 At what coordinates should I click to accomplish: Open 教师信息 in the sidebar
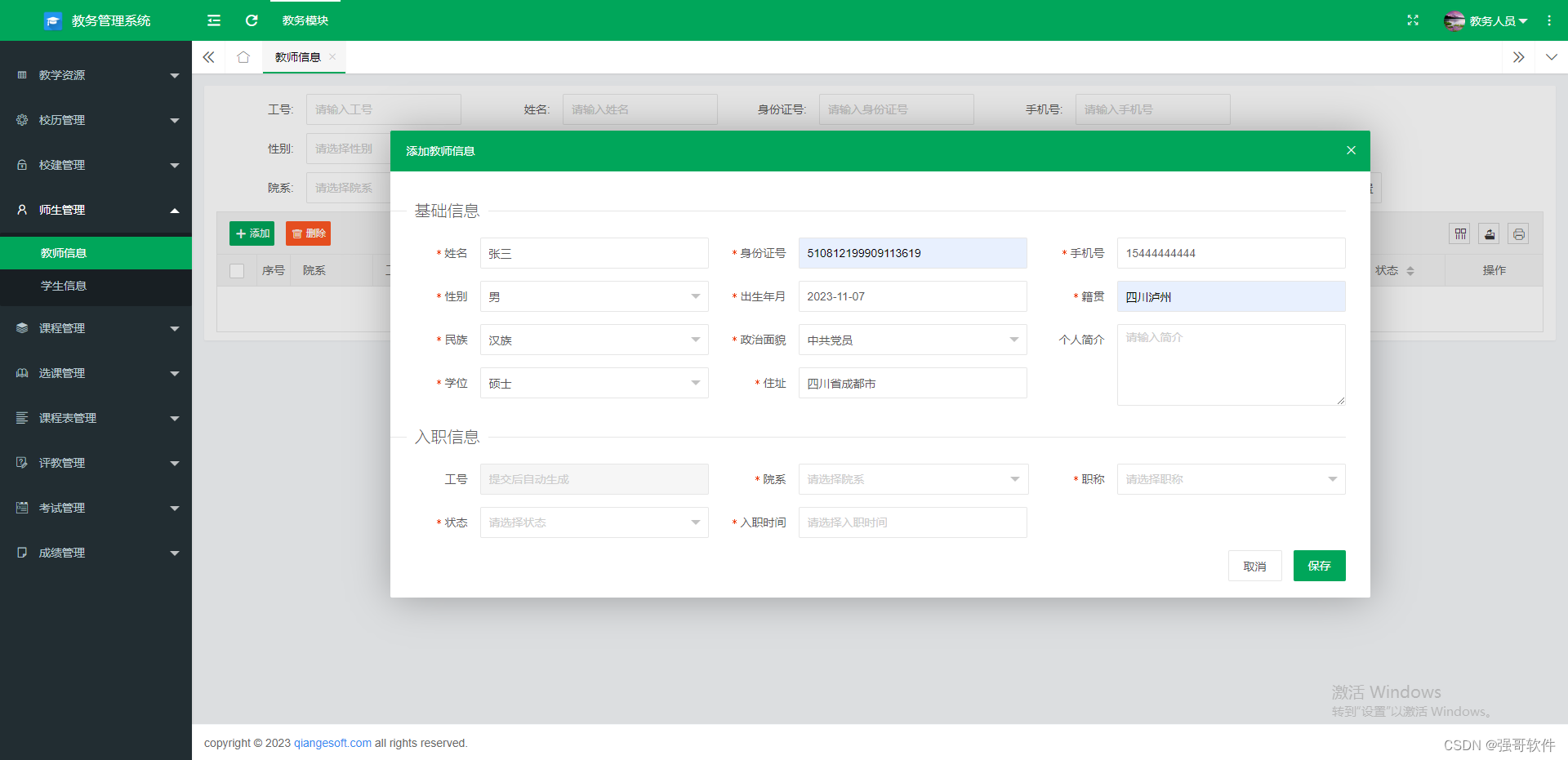(96, 253)
